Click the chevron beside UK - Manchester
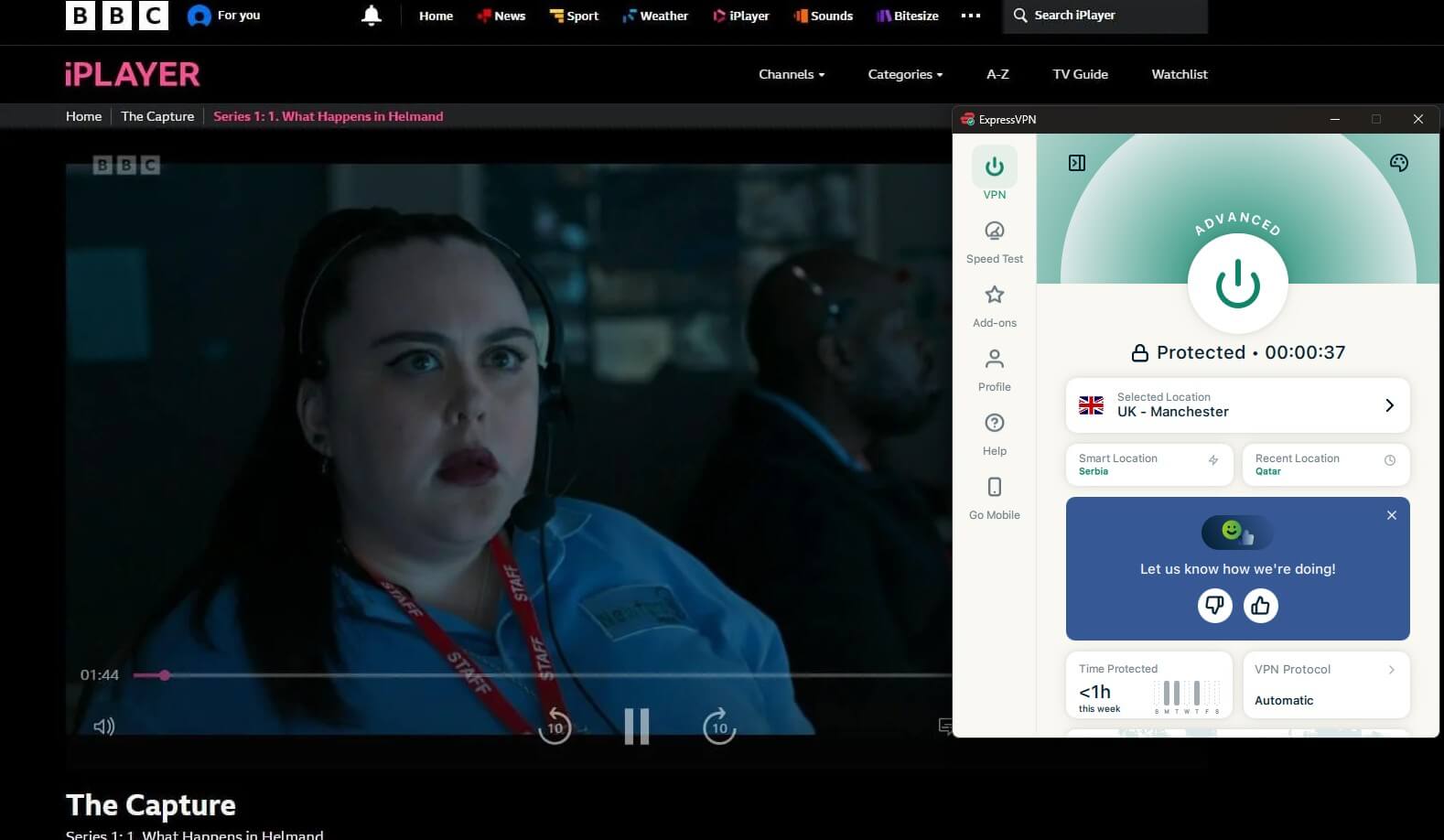Image resolution: width=1444 pixels, height=840 pixels. click(x=1390, y=405)
